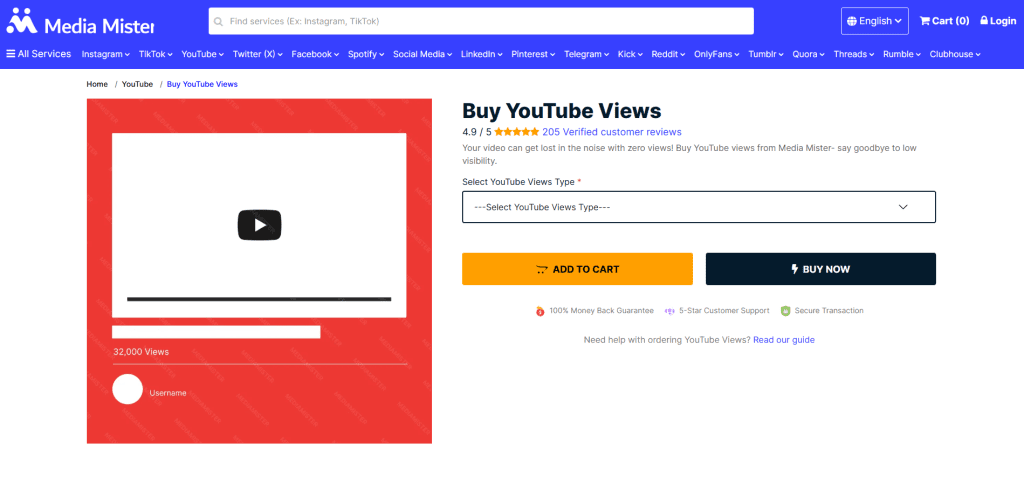Expand the YouTube menu
This screenshot has height=484, width=1024.
[202, 54]
